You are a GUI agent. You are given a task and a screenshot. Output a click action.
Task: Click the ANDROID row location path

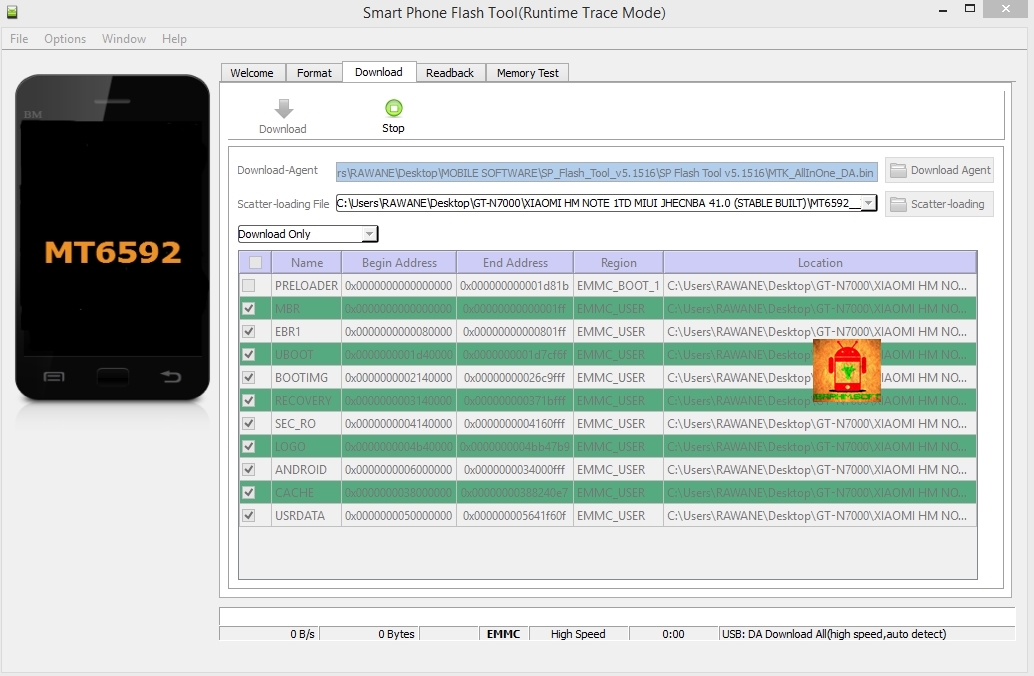(820, 470)
